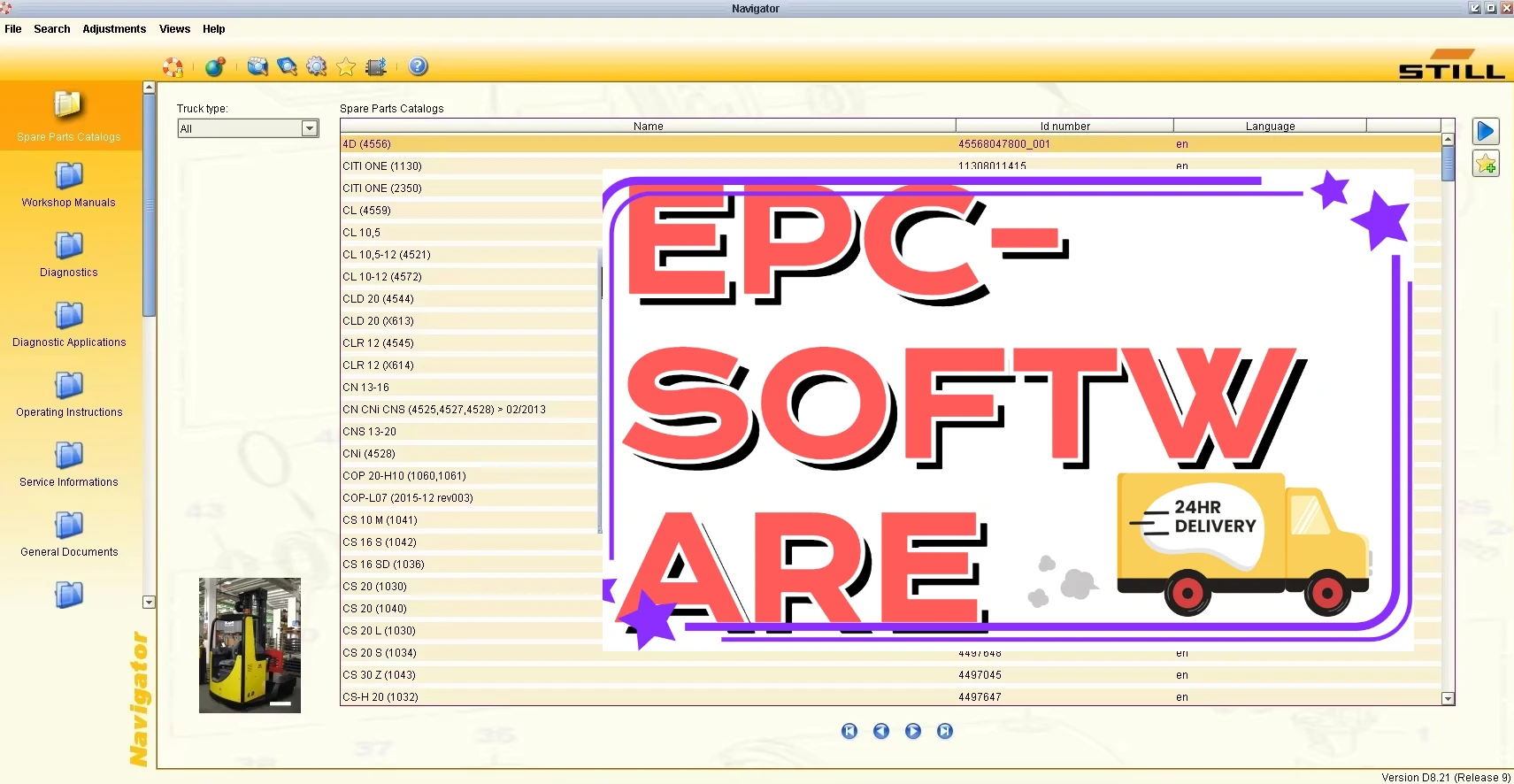
Task: Click the gear with magnifier search icon
Action: [x=316, y=67]
